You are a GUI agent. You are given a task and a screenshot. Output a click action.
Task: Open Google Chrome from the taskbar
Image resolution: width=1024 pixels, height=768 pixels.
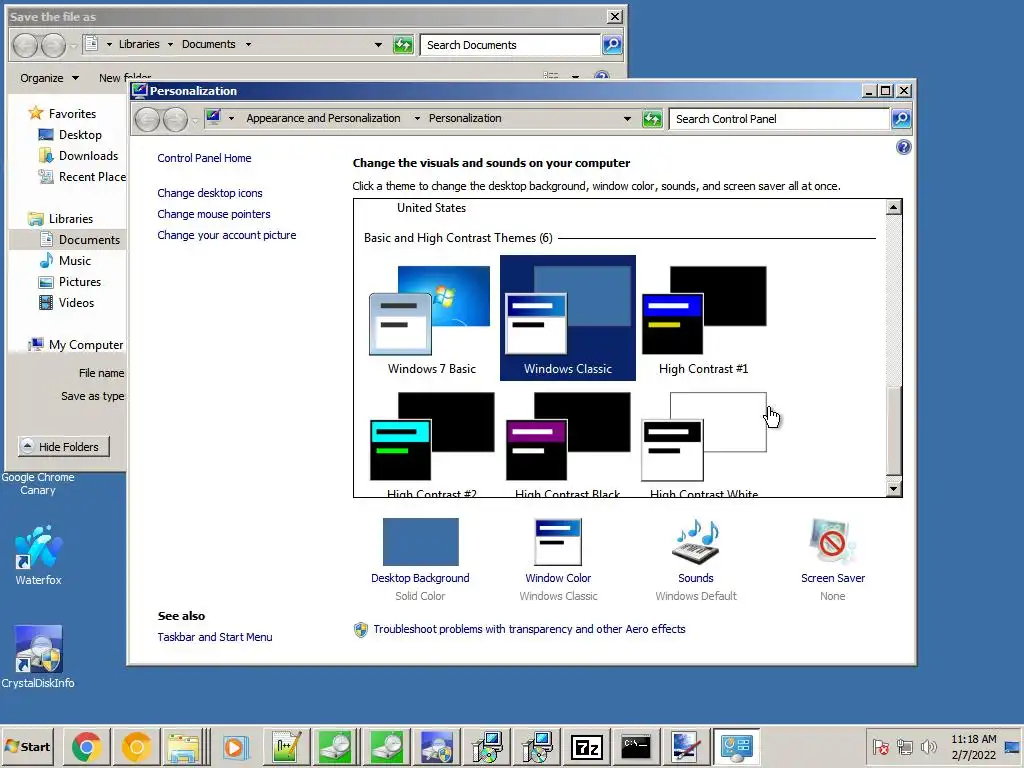coord(86,746)
